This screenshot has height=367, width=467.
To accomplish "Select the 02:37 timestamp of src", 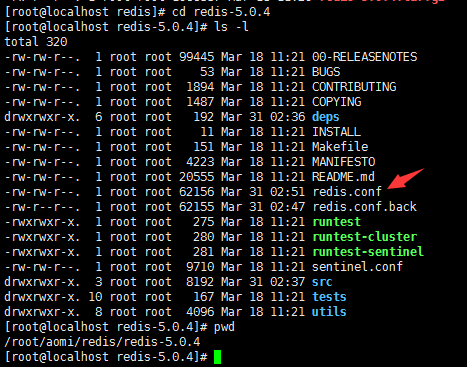I will (x=287, y=282).
